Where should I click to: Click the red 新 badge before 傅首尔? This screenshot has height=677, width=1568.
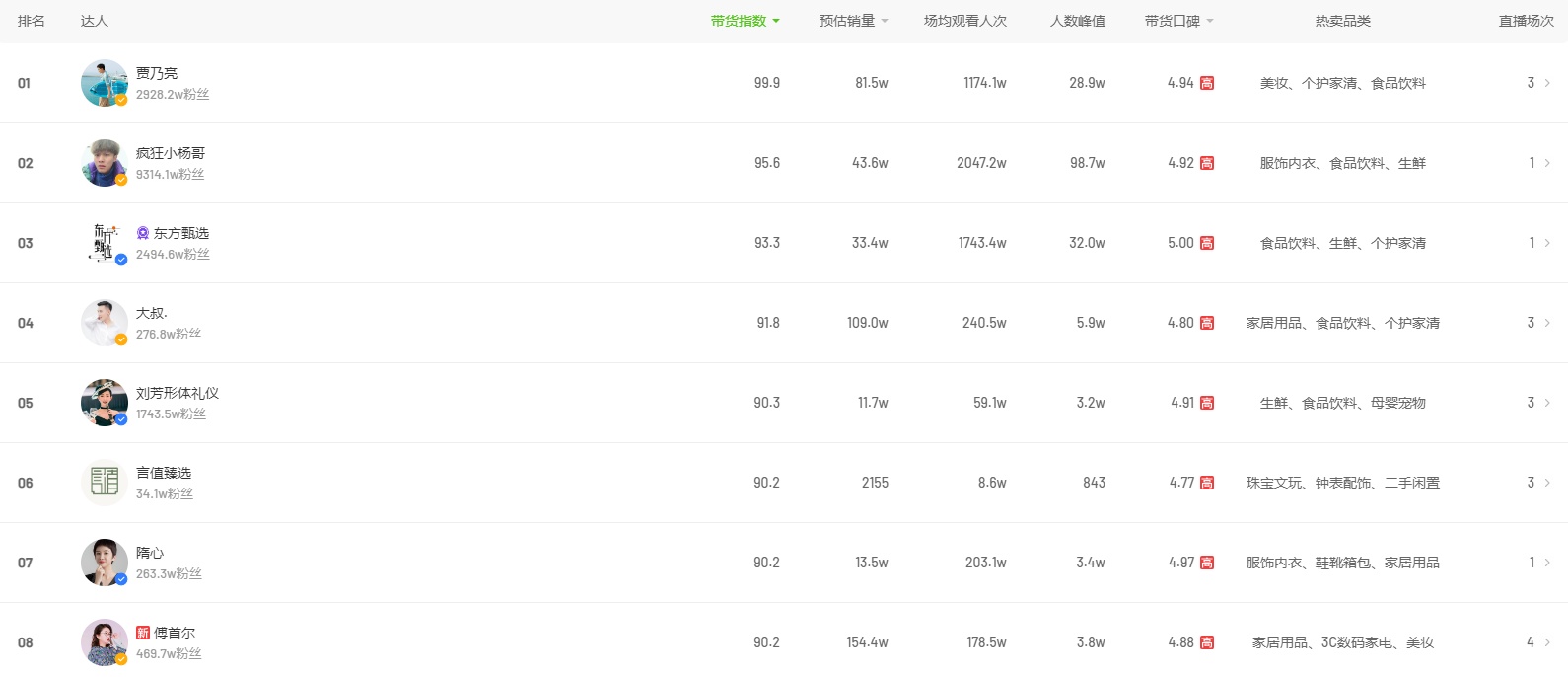tap(143, 633)
